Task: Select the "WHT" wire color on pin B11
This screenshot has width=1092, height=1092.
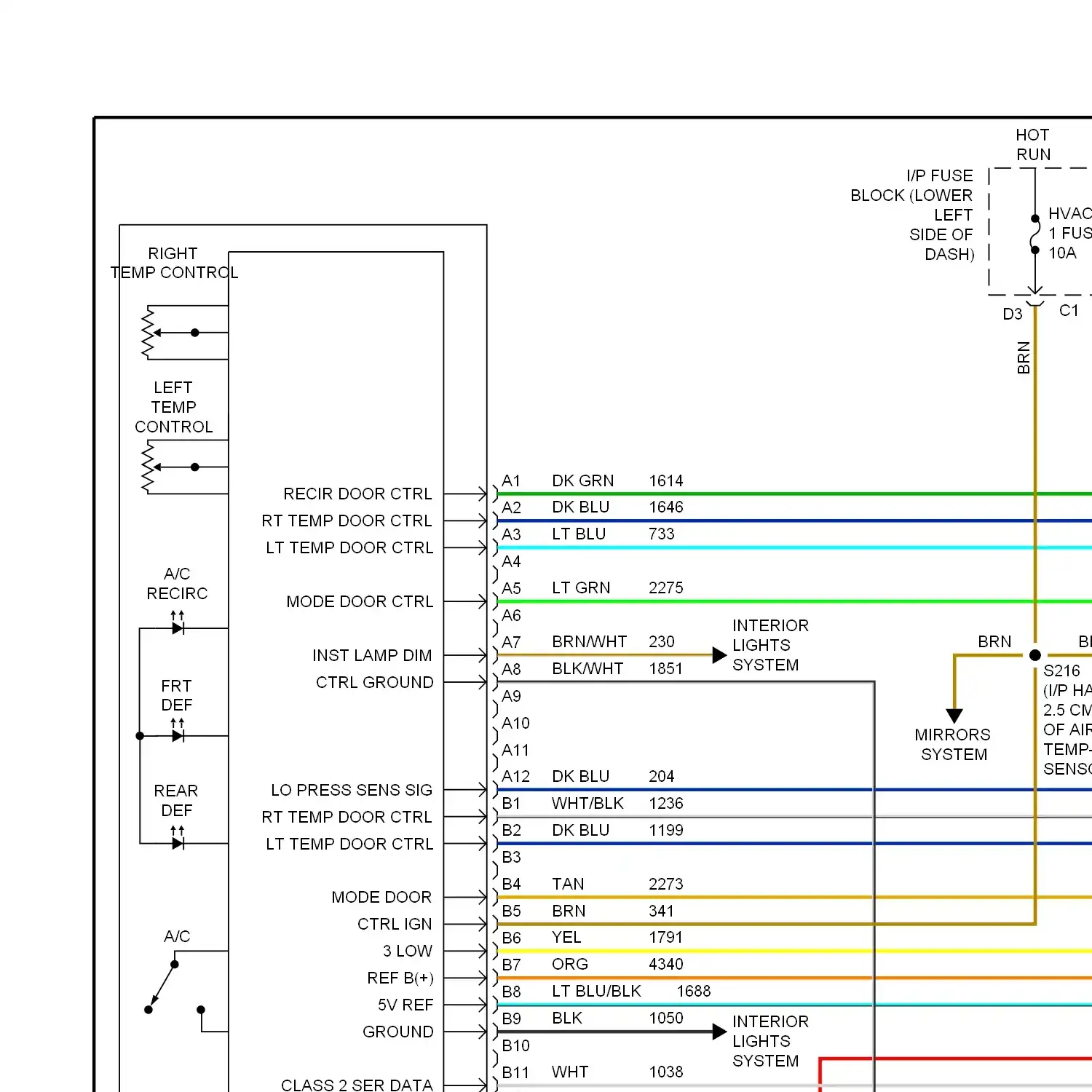Action: coord(570,1072)
